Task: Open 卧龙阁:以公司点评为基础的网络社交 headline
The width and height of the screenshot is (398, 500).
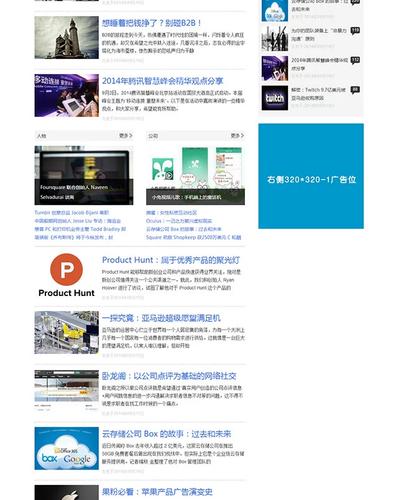Action: tap(169, 376)
